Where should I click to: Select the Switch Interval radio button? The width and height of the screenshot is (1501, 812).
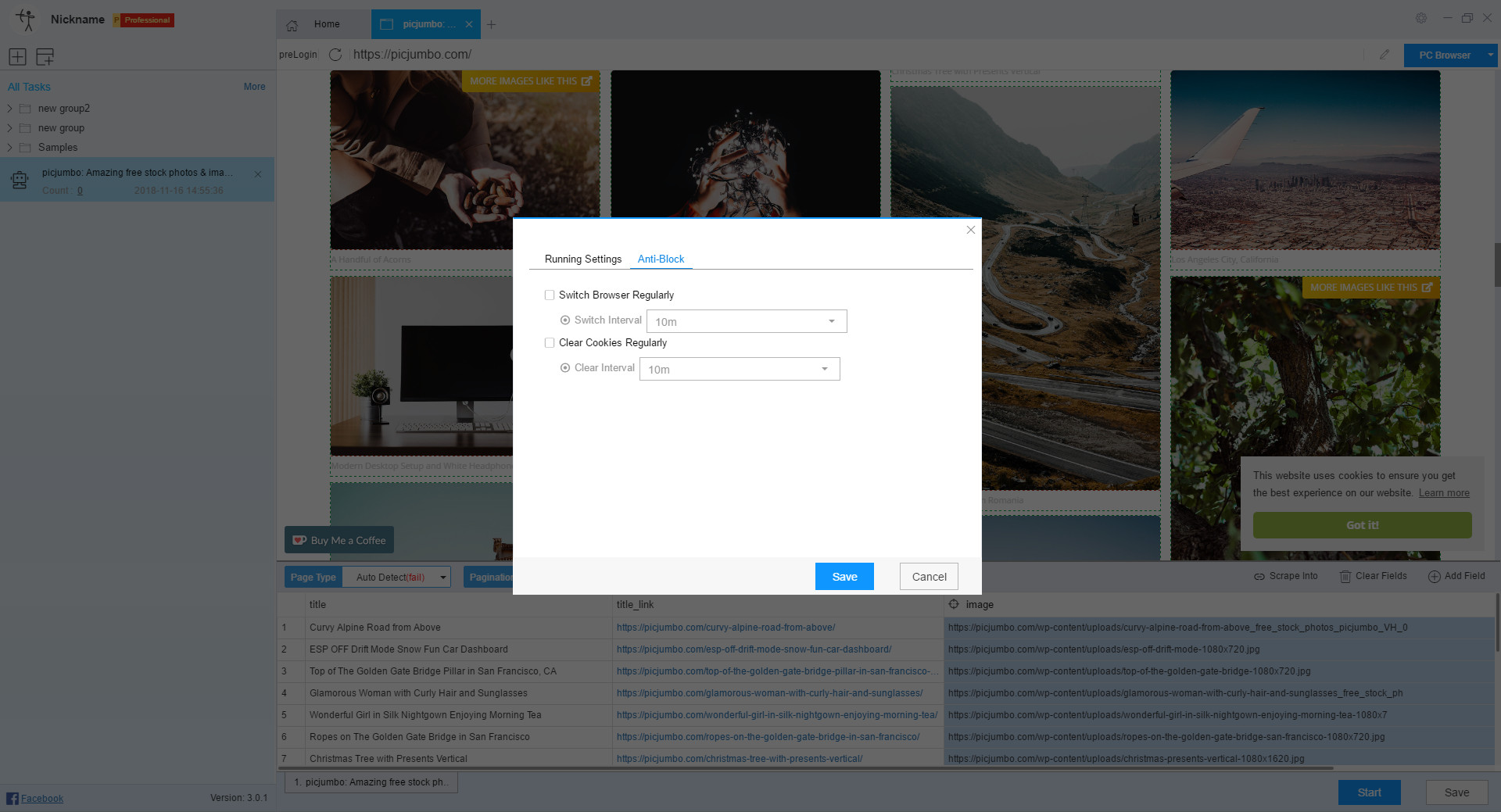pyautogui.click(x=565, y=320)
